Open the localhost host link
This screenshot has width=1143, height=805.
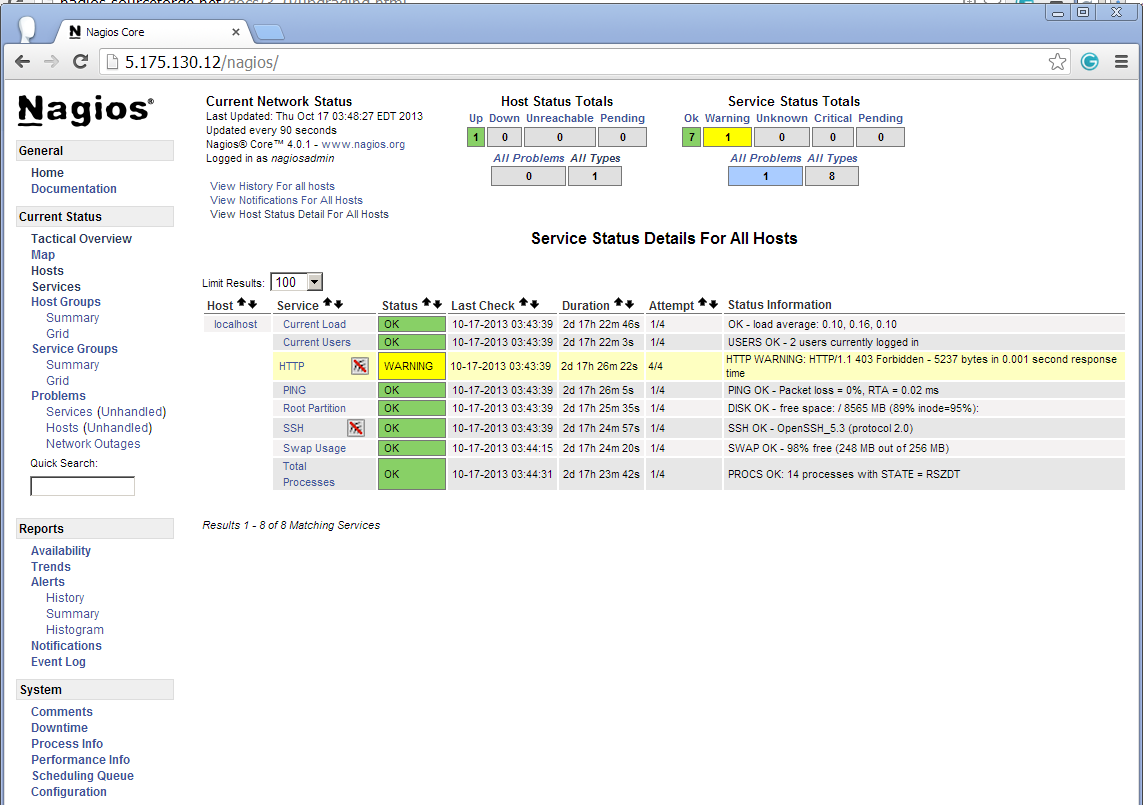(x=235, y=324)
